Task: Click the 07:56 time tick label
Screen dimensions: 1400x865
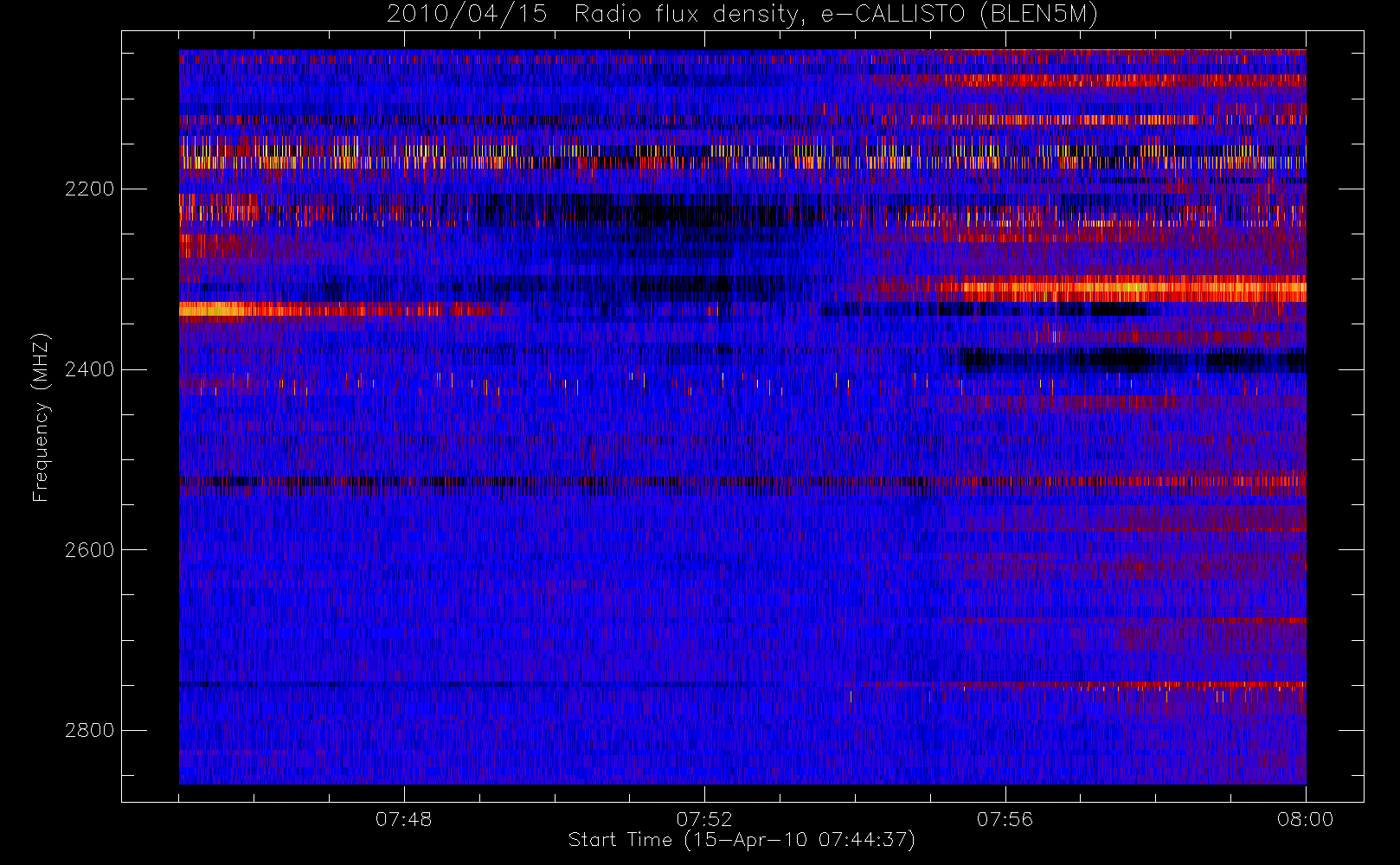Action: (x=1005, y=819)
